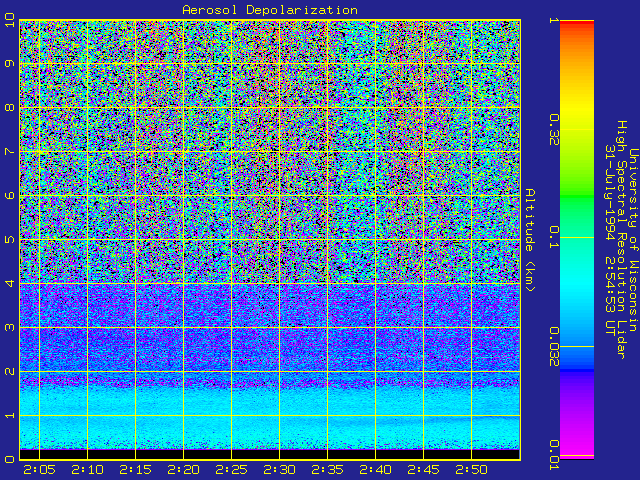The width and height of the screenshot is (640, 480).
Task: Click the 2:20 time axis label
Action: pyautogui.click(x=184, y=470)
